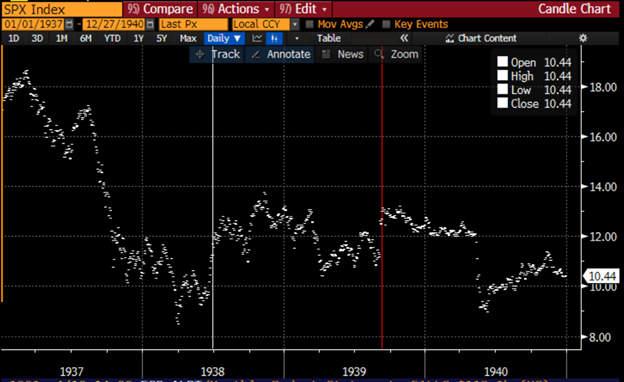Toggle the Open legend checkbox

coord(502,62)
